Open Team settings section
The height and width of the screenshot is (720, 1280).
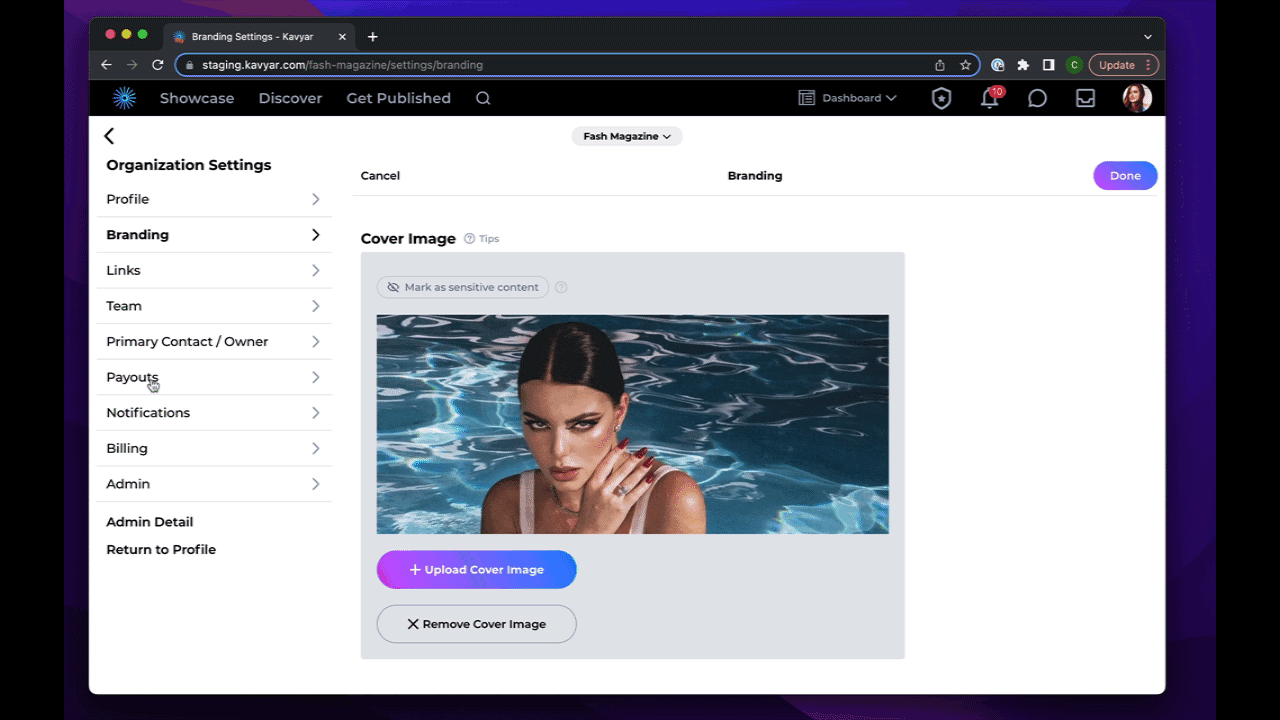tap(214, 306)
